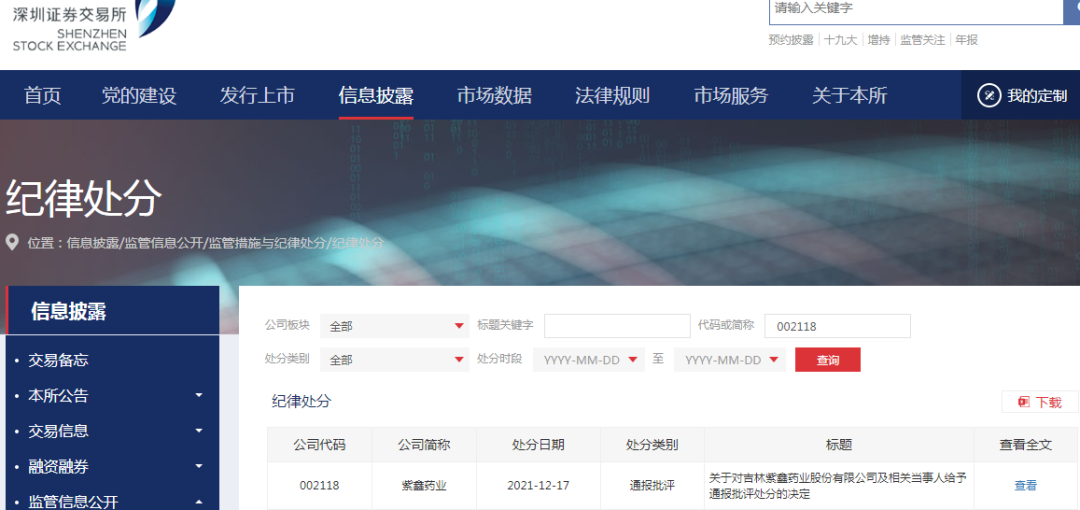Click the red 查询 button
Screen dimensions: 1080x510
click(827, 360)
